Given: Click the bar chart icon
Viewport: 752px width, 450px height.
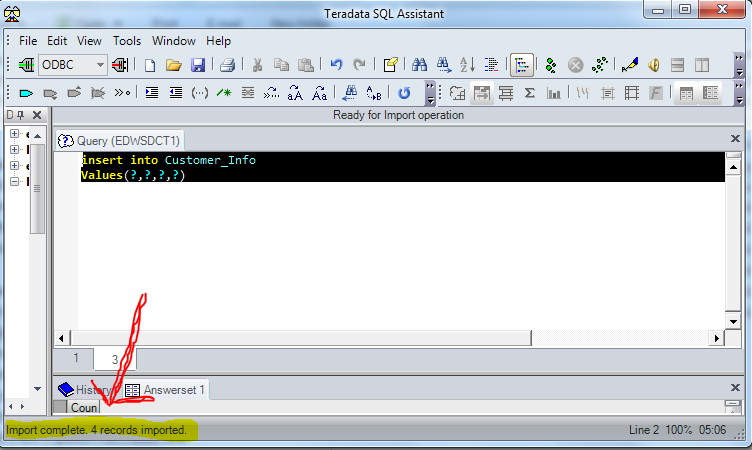Looking at the screenshot, I should point(553,93).
